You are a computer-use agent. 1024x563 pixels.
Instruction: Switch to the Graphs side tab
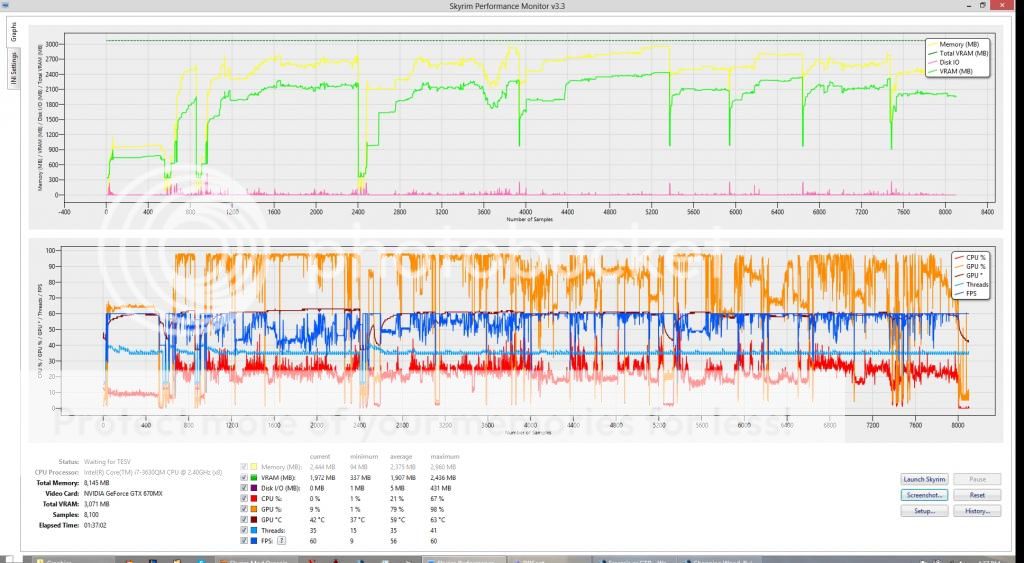click(x=14, y=32)
